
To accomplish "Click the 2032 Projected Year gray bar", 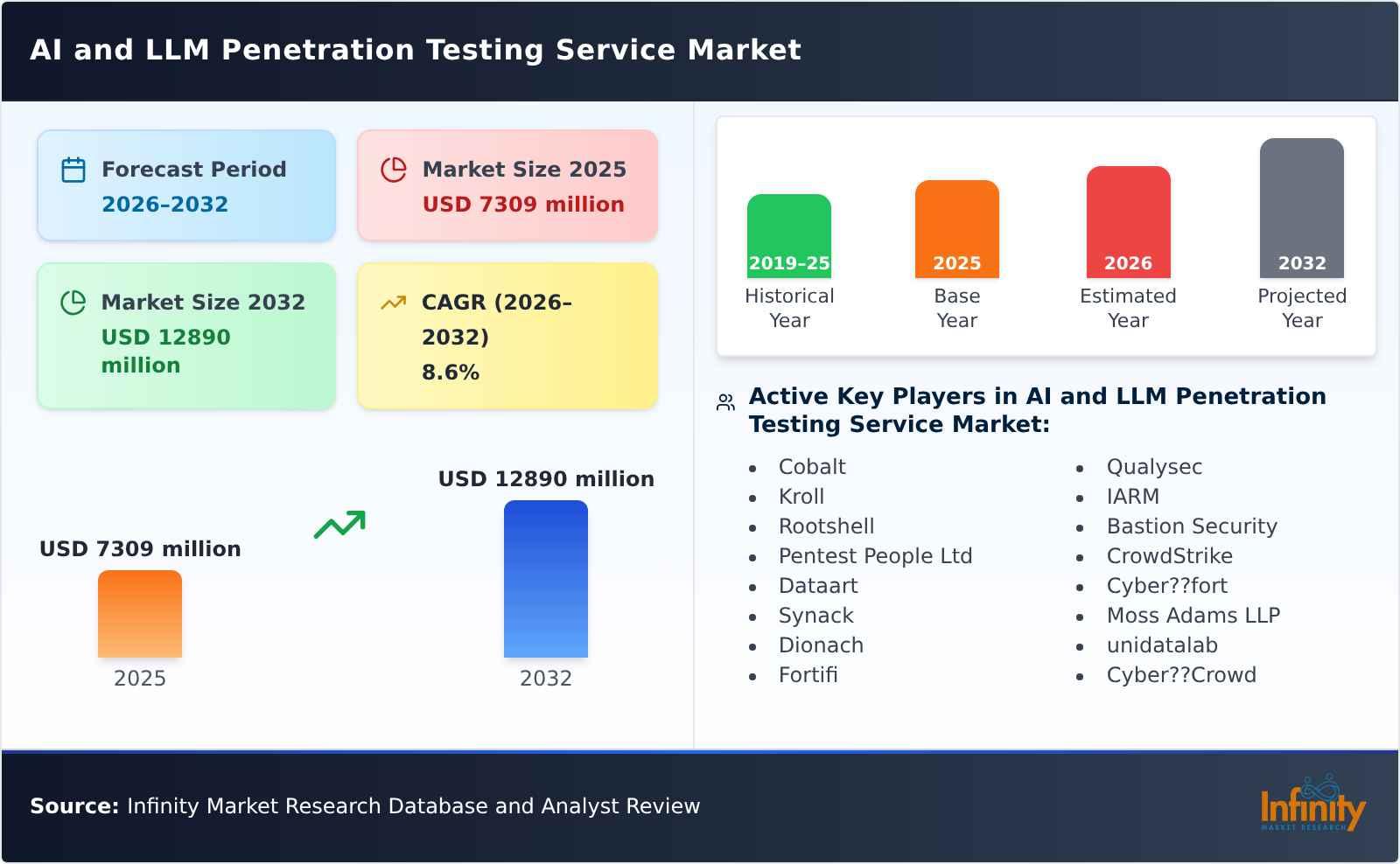I will click(1301, 208).
